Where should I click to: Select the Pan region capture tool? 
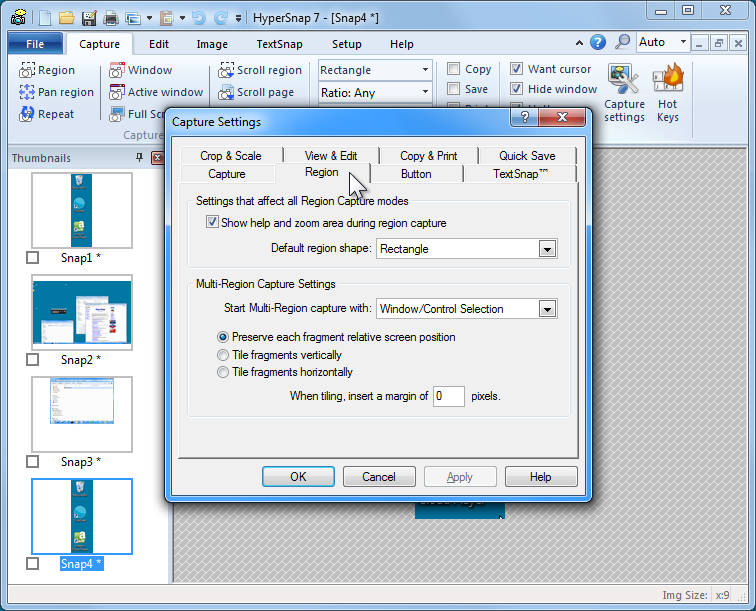(x=27, y=92)
